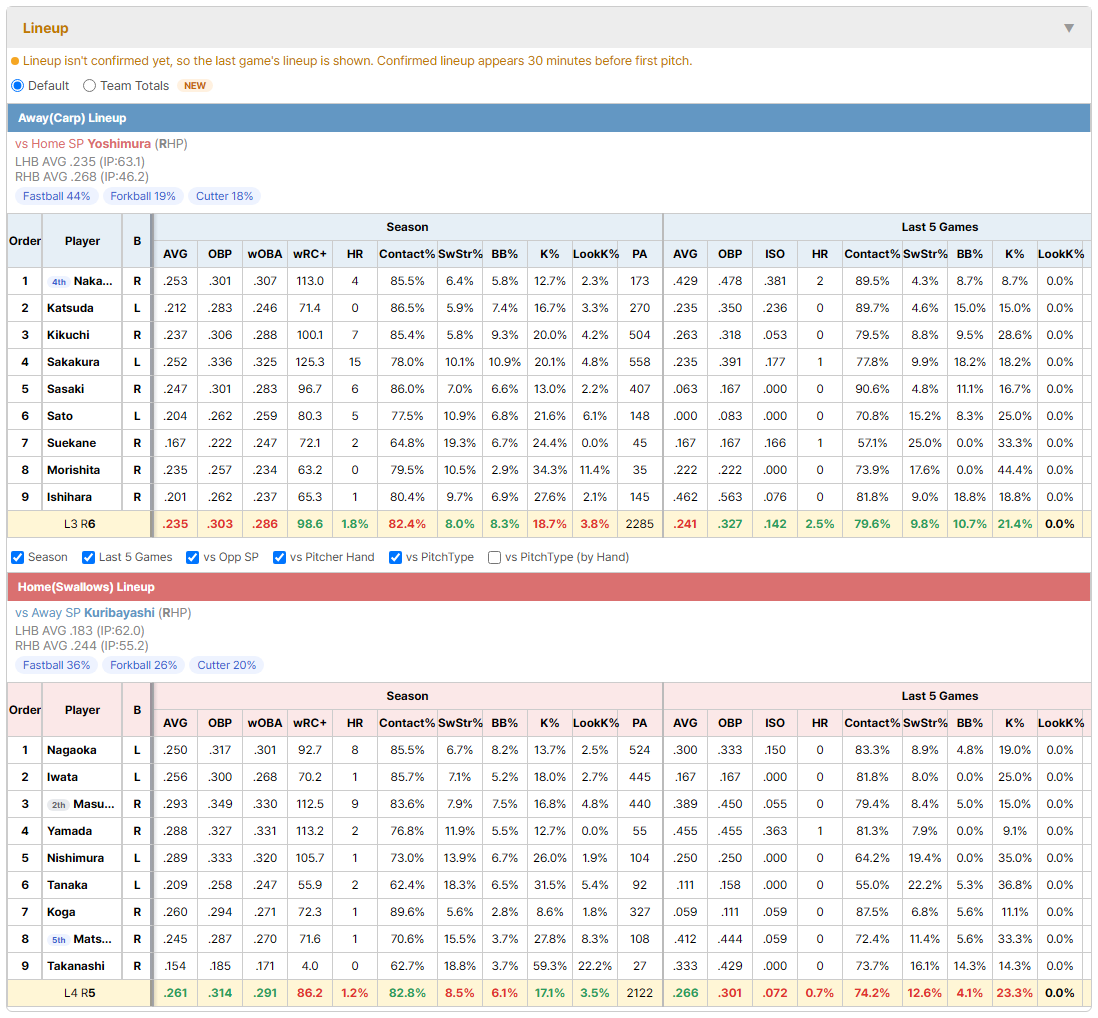The width and height of the screenshot is (1098, 1018).
Task: Click the Cutter 20% pitch tag
Action: (x=227, y=665)
